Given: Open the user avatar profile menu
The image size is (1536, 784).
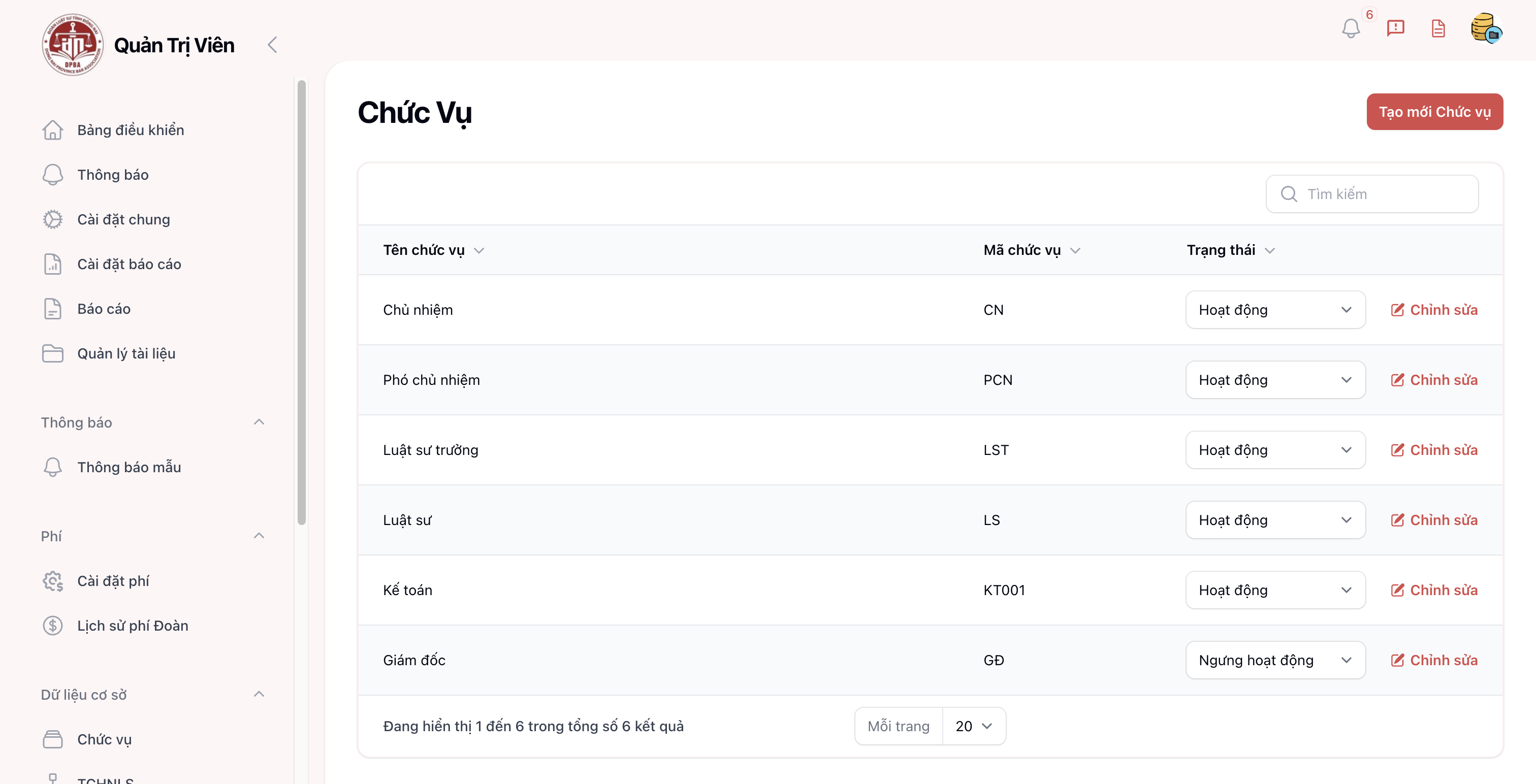Looking at the screenshot, I should (1485, 28).
